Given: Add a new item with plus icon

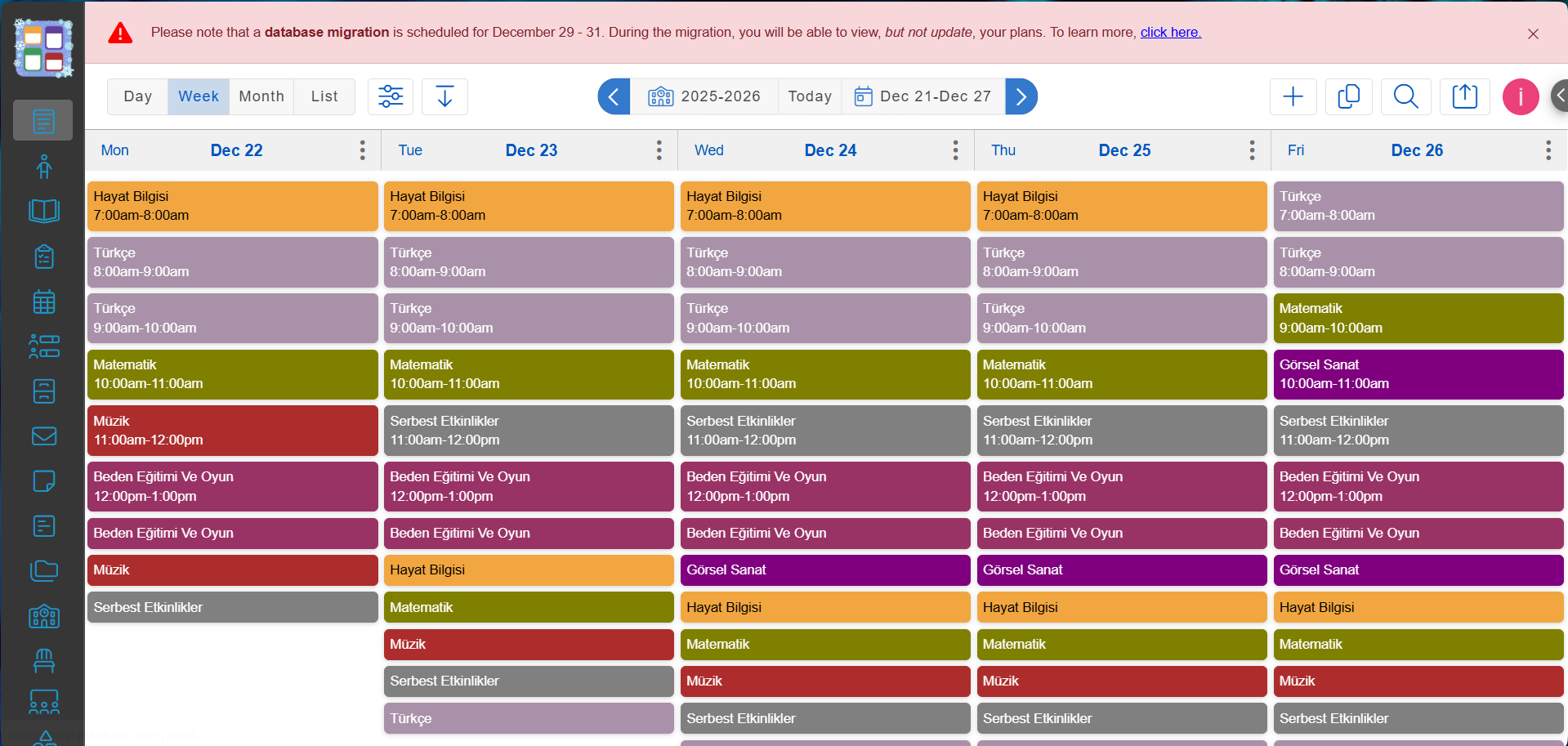Looking at the screenshot, I should coord(1293,96).
